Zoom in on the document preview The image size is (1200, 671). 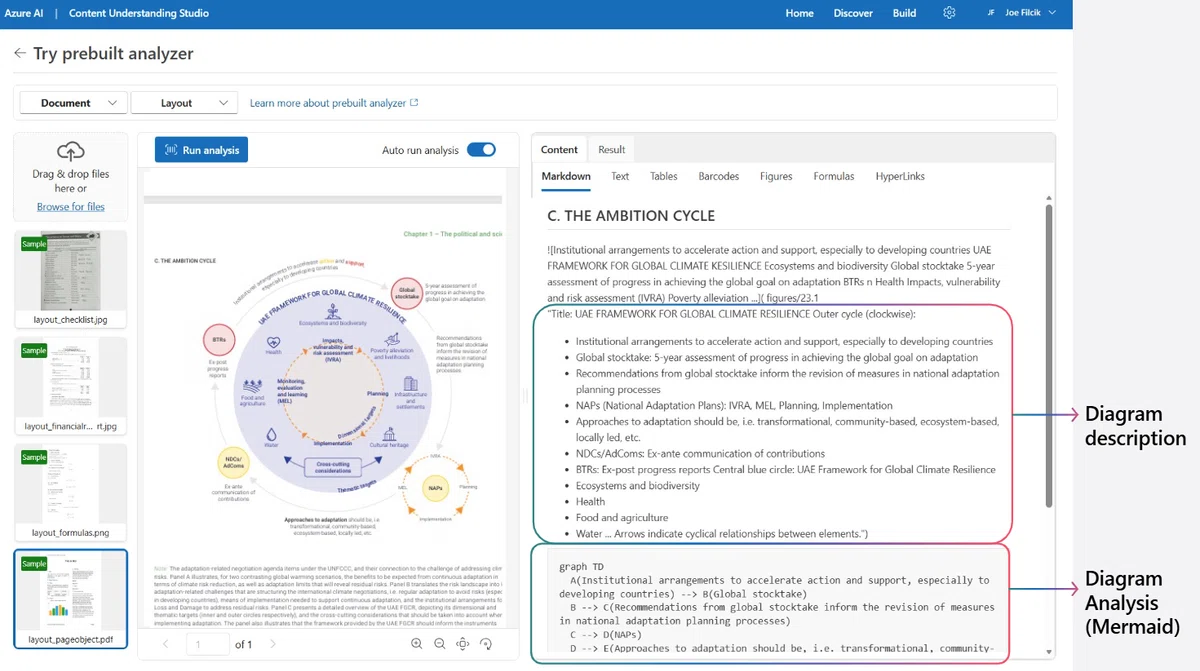[417, 644]
